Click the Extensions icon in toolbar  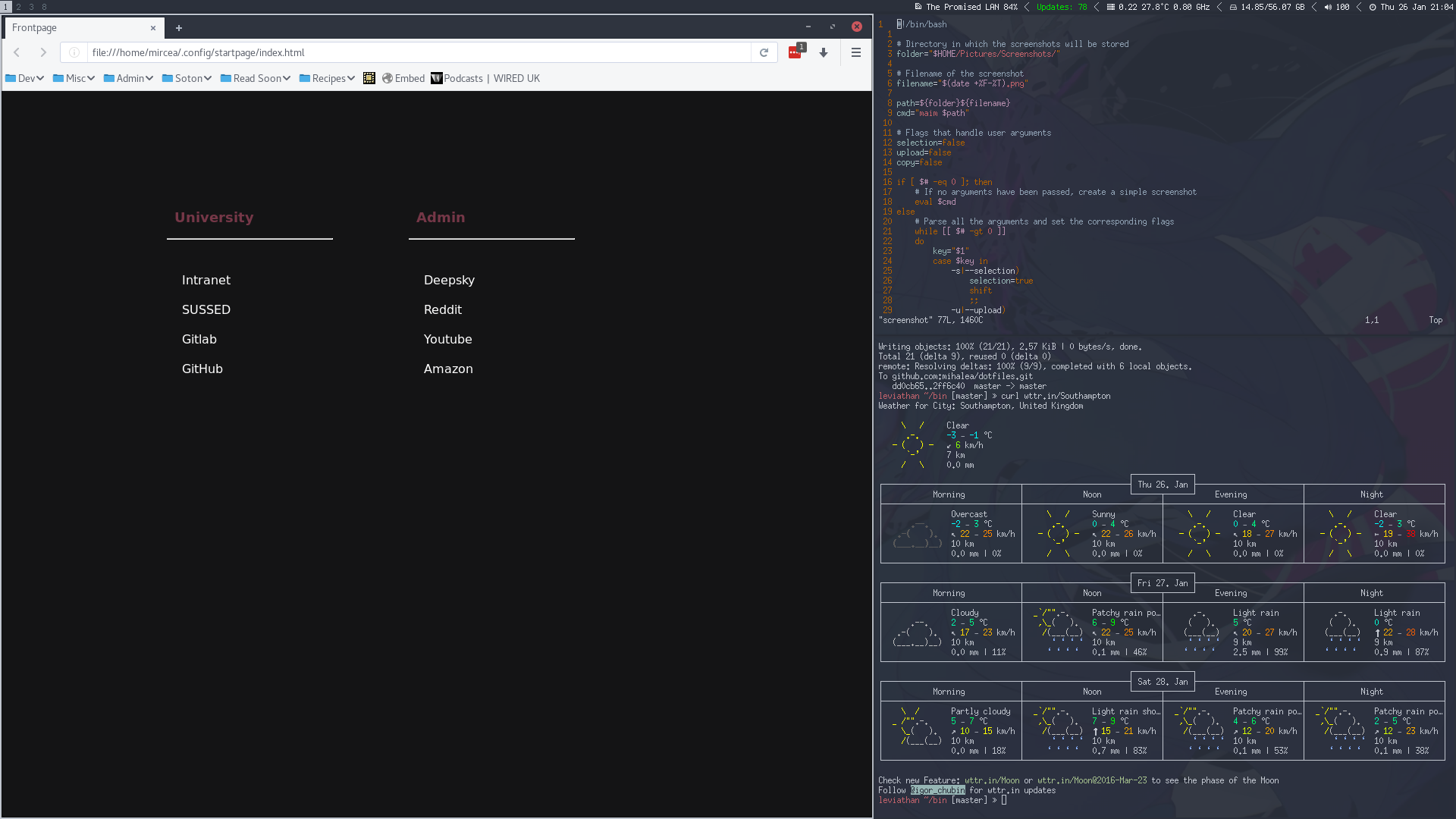[795, 52]
